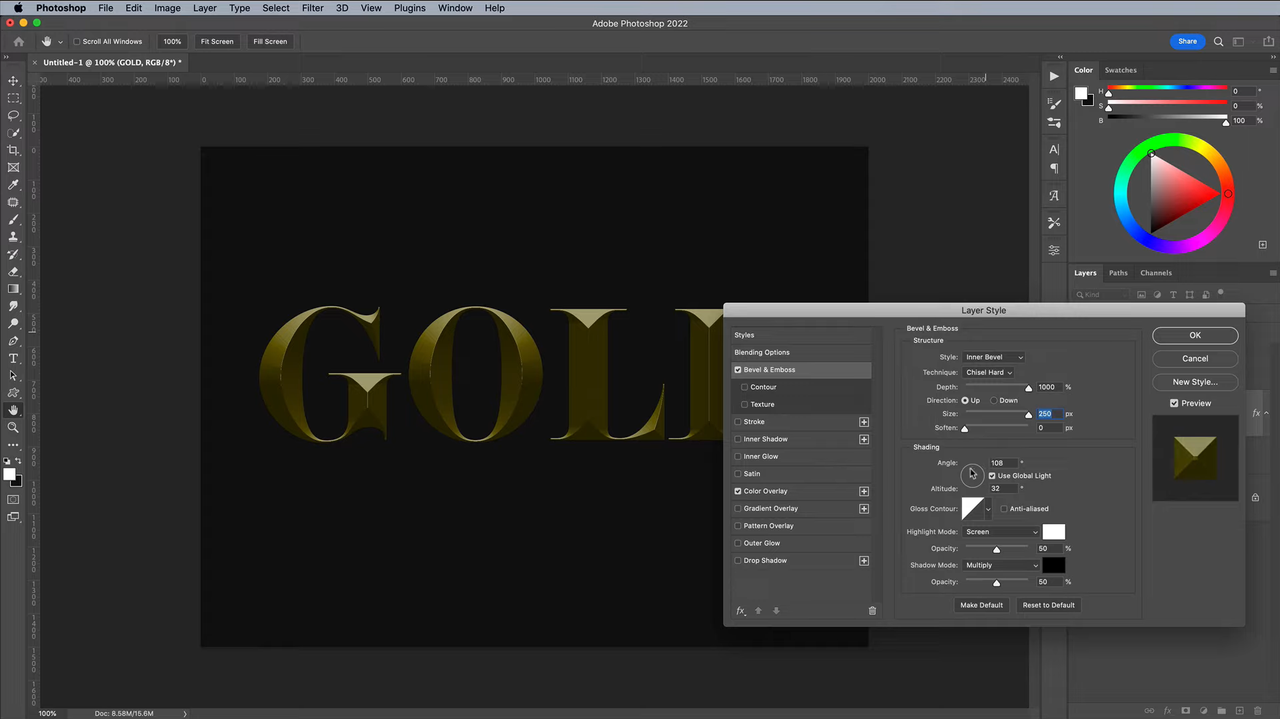Screen dimensions: 1280x719
Task: Click the Reset to Default button
Action: [1048, 605]
